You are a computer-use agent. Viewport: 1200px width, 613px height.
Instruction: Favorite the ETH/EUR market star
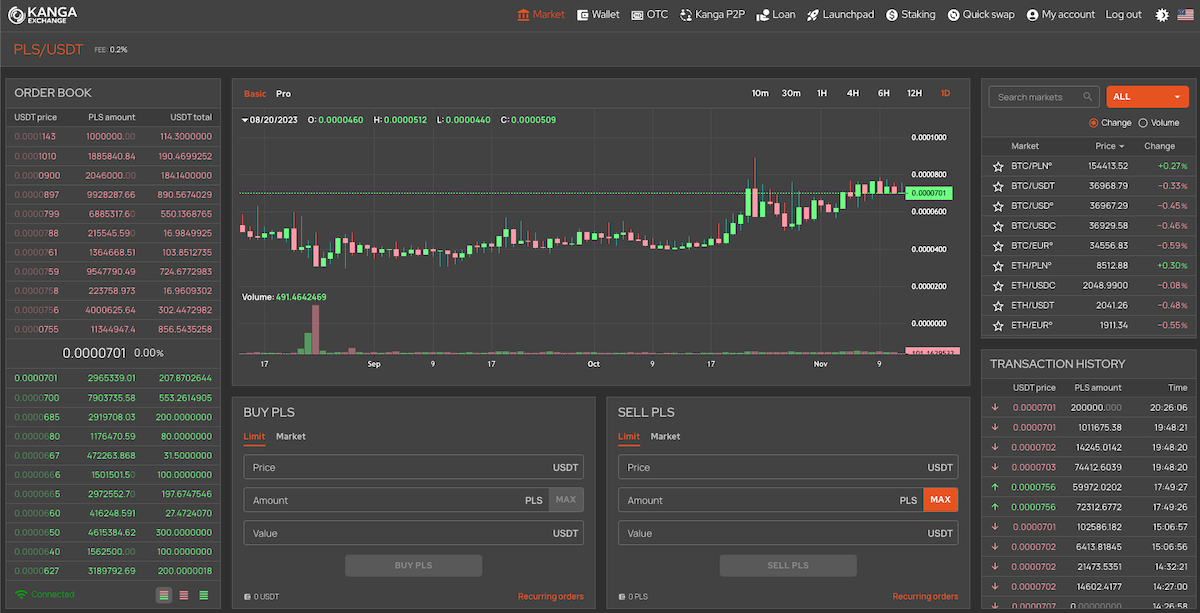(997, 326)
